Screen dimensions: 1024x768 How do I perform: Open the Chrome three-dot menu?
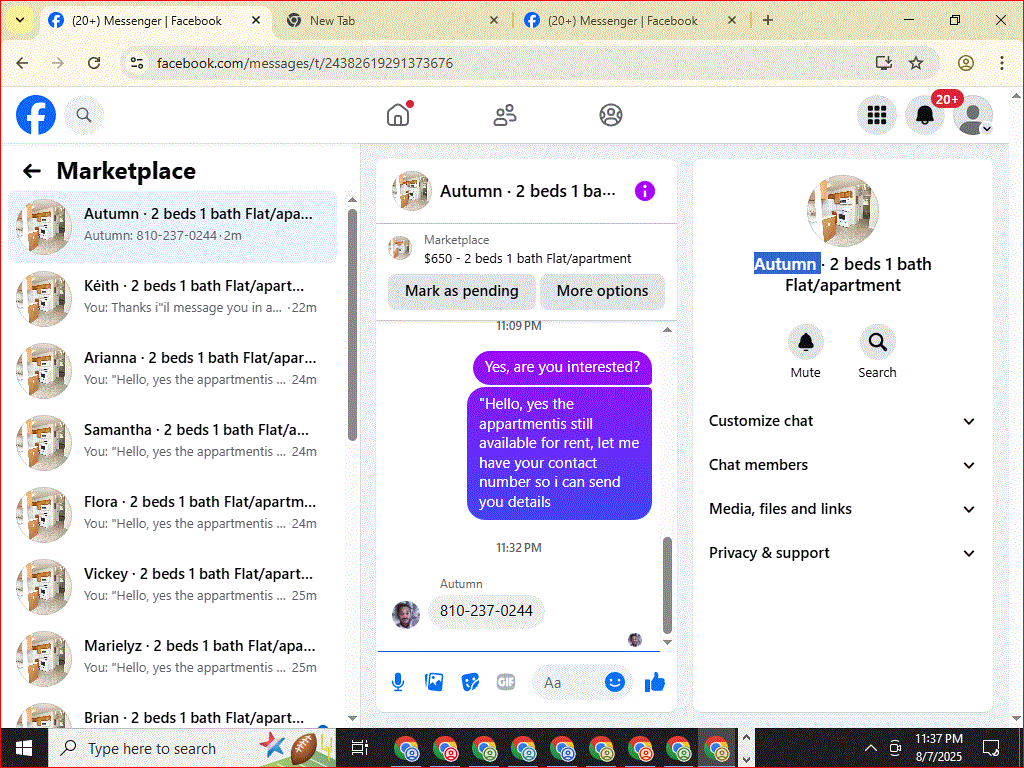pyautogui.click(x=1001, y=63)
